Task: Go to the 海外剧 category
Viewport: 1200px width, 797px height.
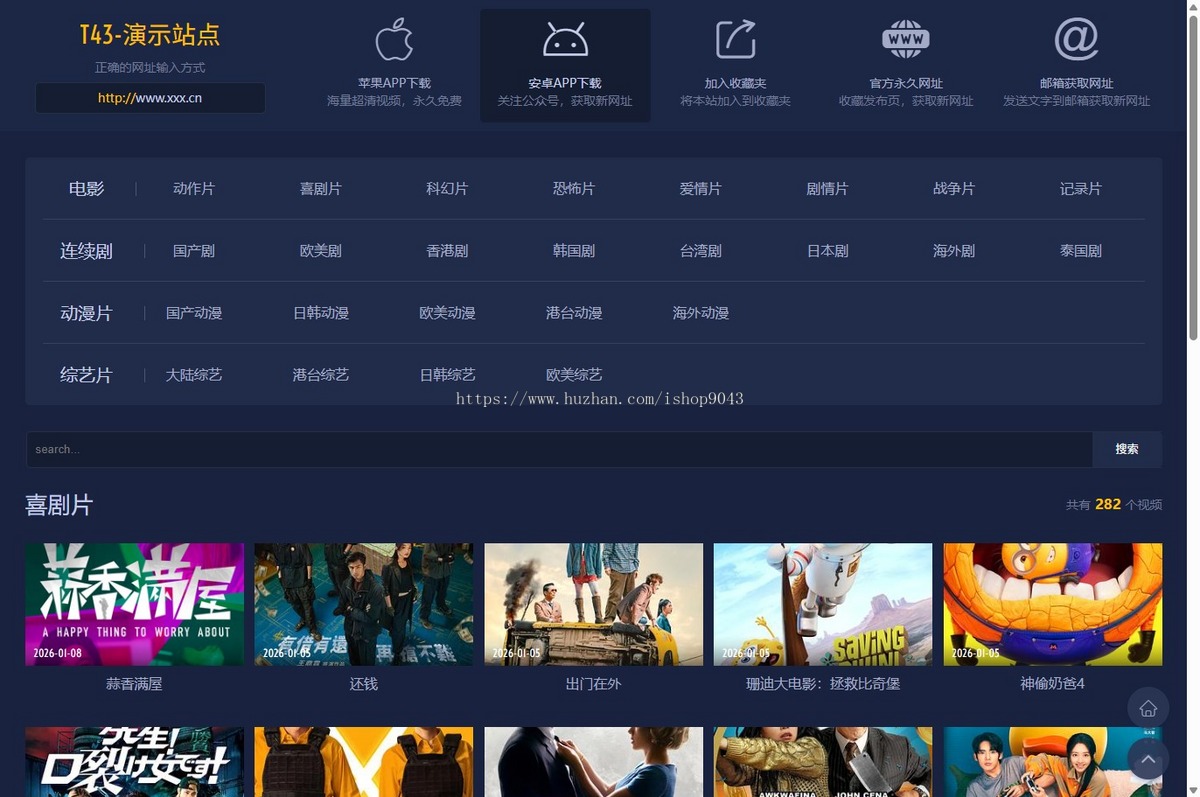Action: (x=954, y=251)
